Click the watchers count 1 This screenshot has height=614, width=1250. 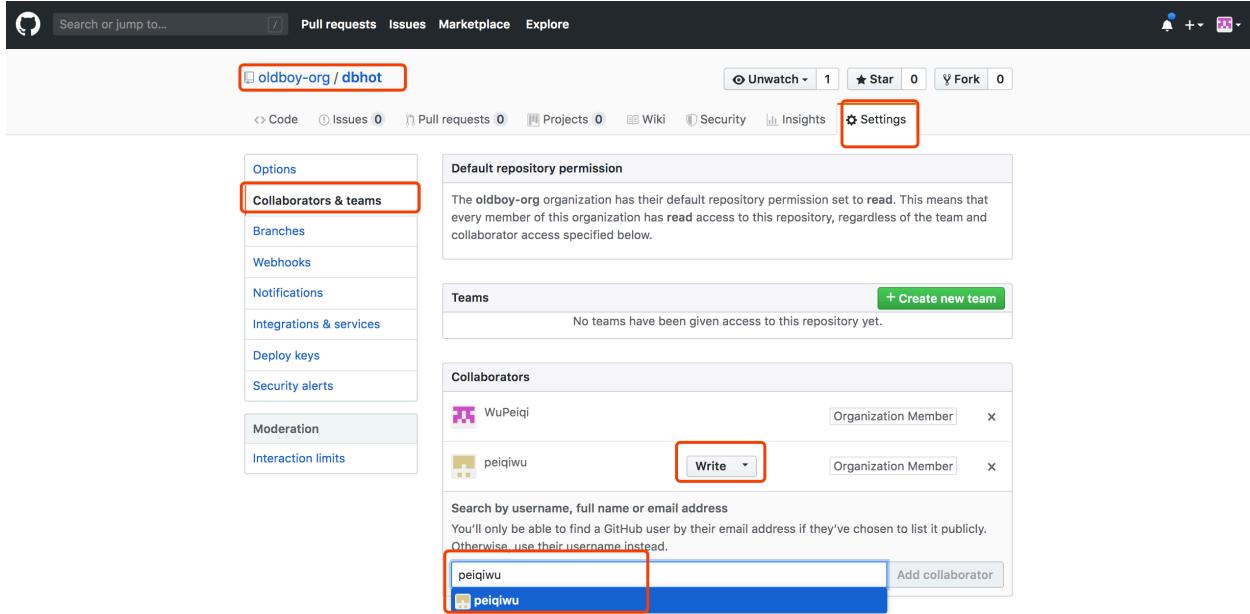tap(828, 78)
